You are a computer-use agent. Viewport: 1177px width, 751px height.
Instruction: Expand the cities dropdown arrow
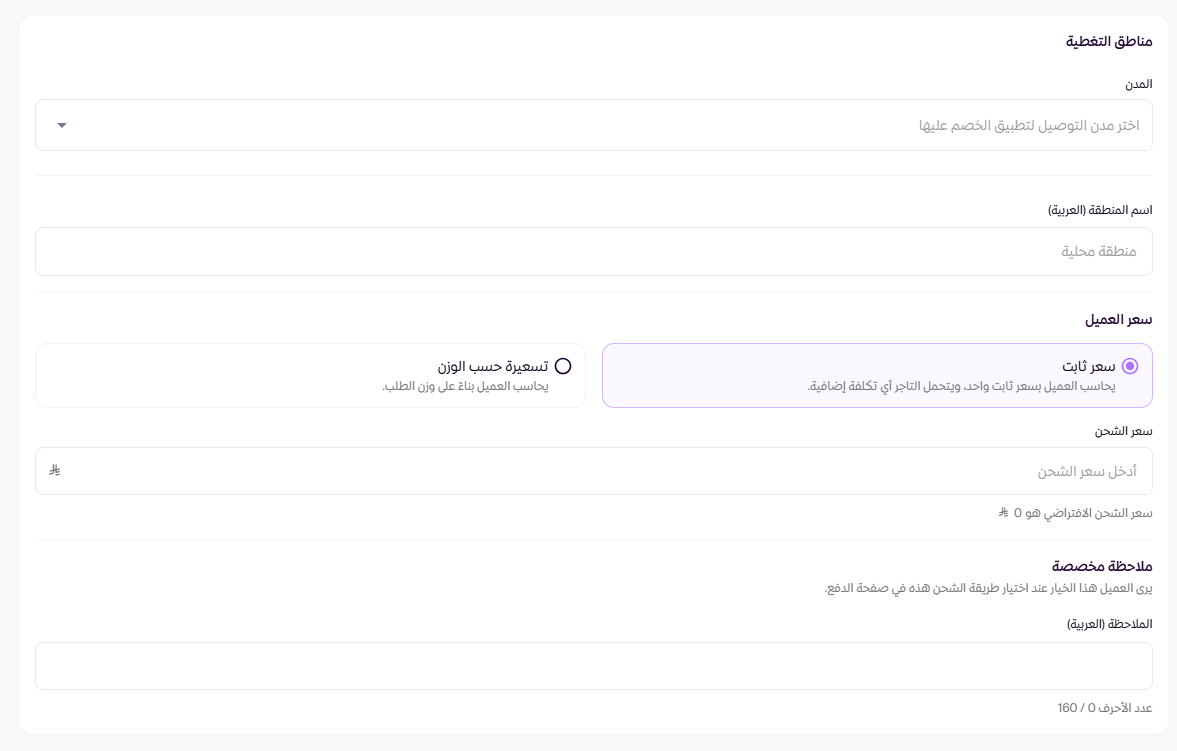(62, 125)
